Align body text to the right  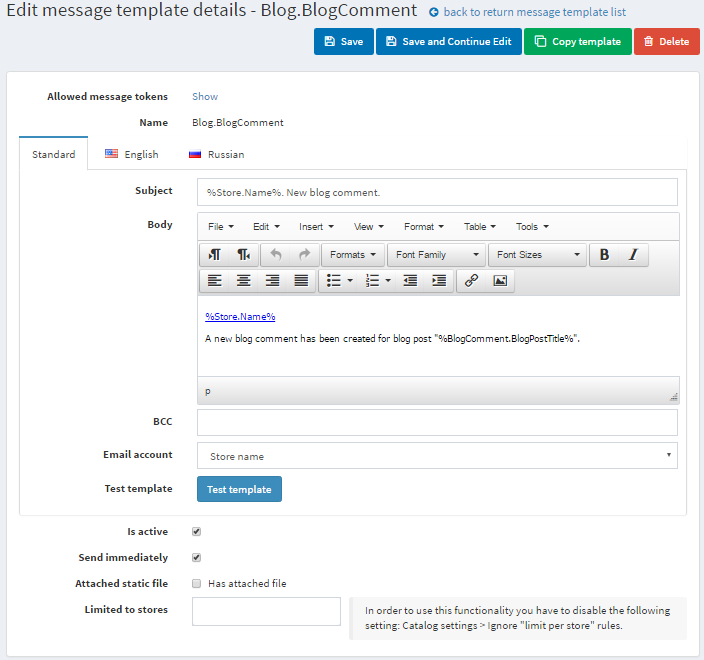click(x=272, y=281)
